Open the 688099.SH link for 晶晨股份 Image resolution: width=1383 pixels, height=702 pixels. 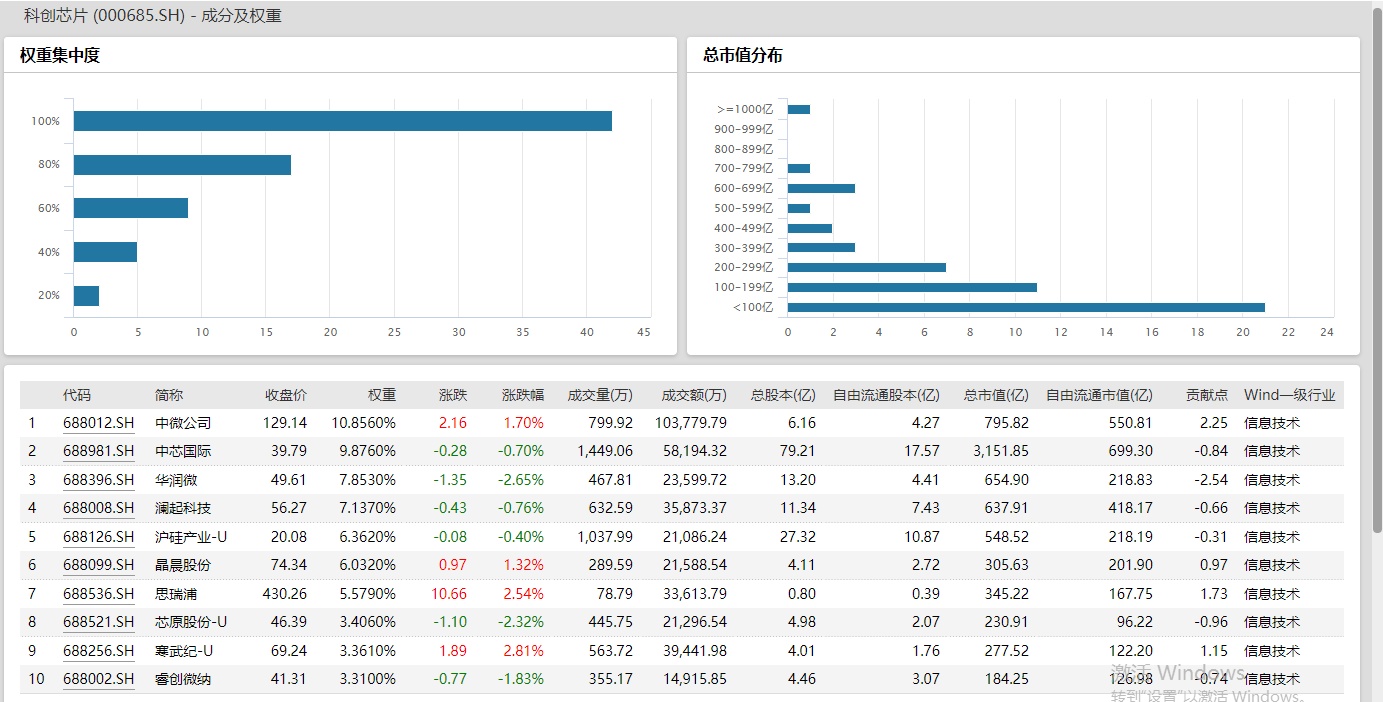coord(98,565)
